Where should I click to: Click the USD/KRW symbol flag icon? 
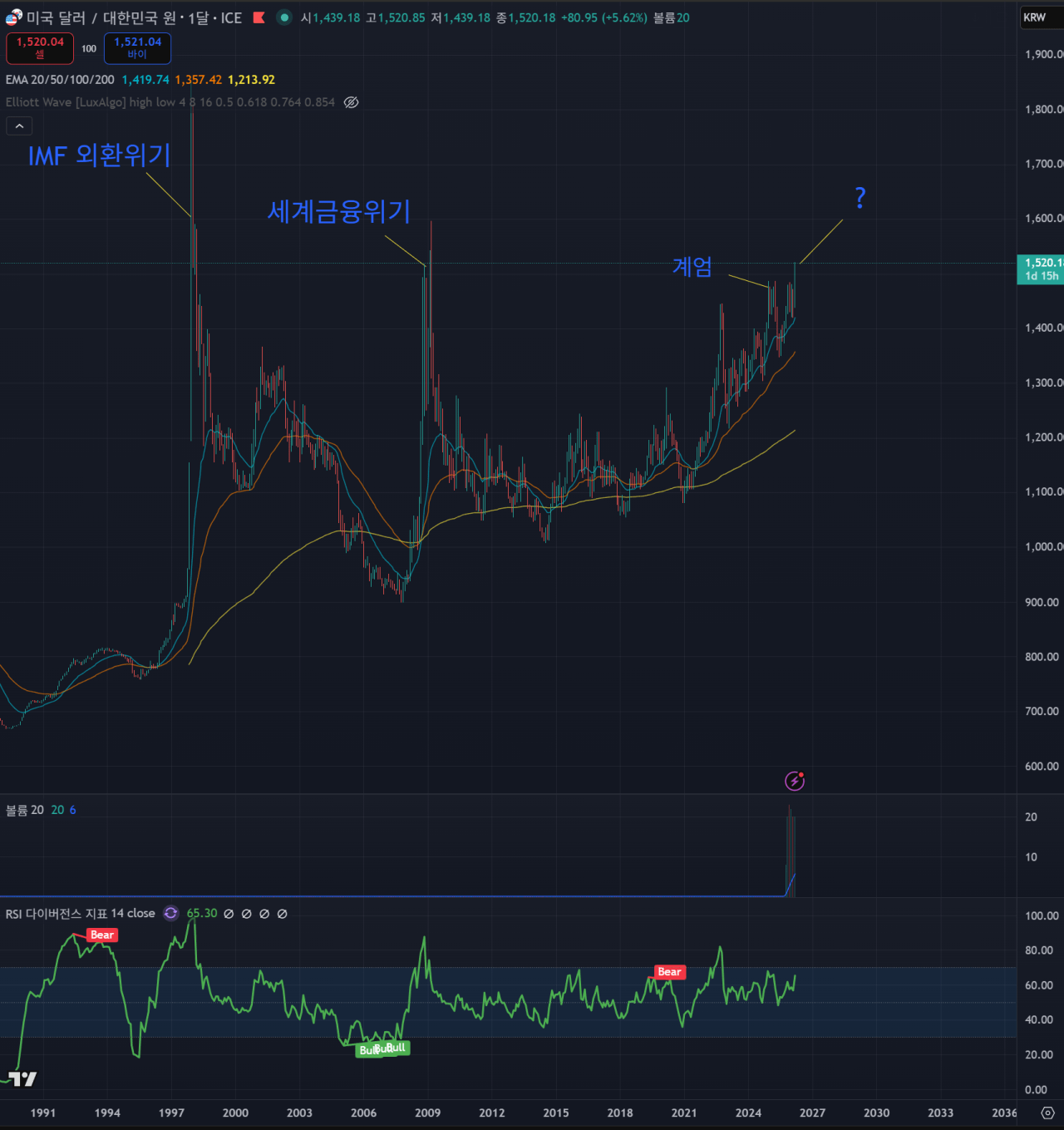pos(13,17)
